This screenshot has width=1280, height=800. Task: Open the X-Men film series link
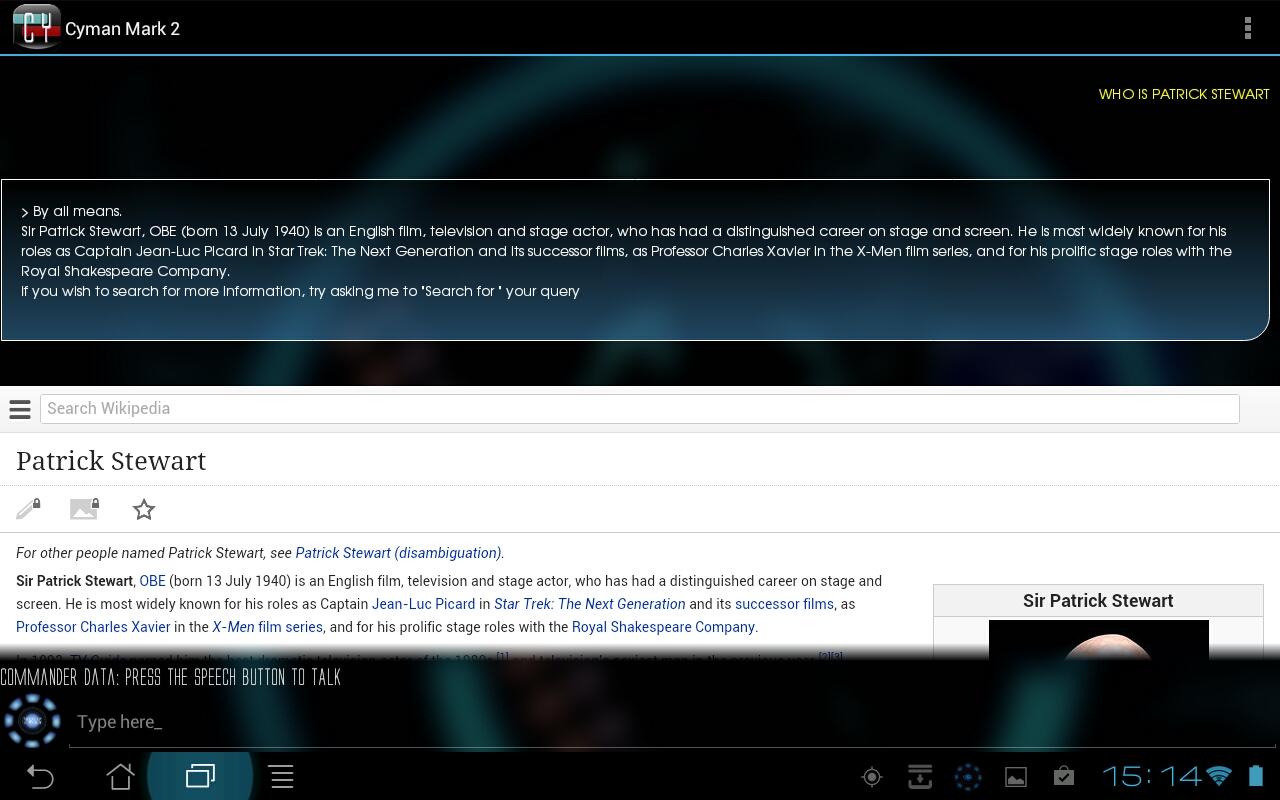(267, 627)
